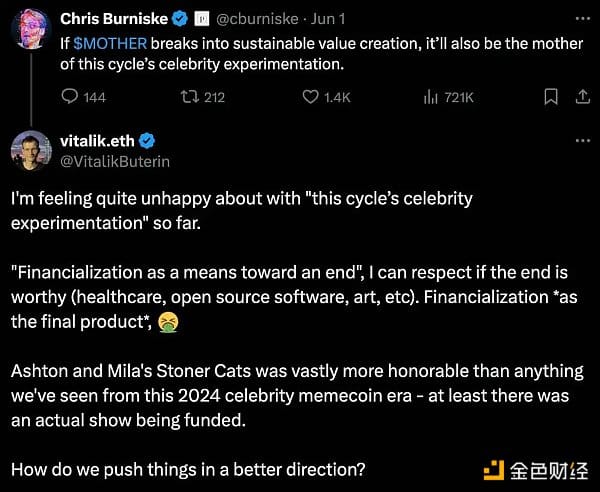
Task: Open Chris Burniske's profile avatar
Action: (x=31, y=29)
